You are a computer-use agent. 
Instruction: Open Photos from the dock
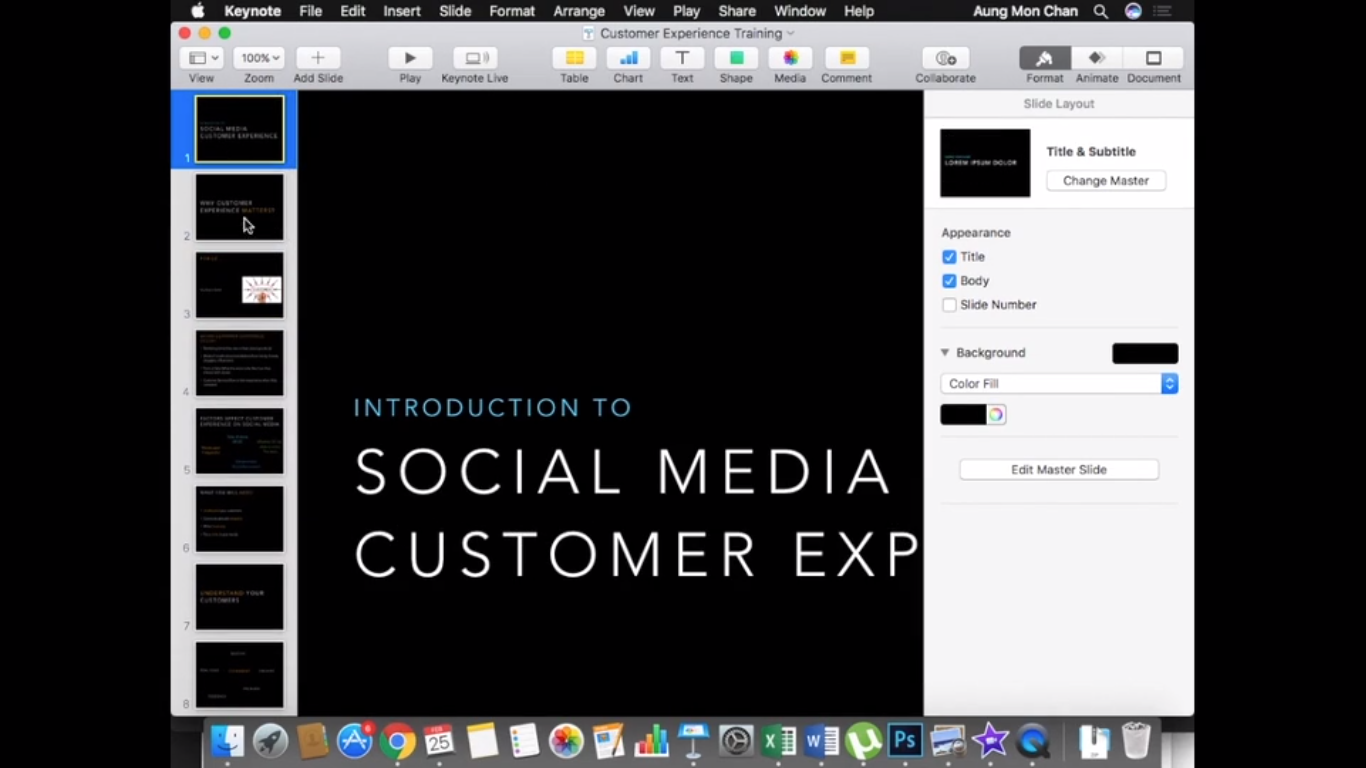[x=566, y=741]
